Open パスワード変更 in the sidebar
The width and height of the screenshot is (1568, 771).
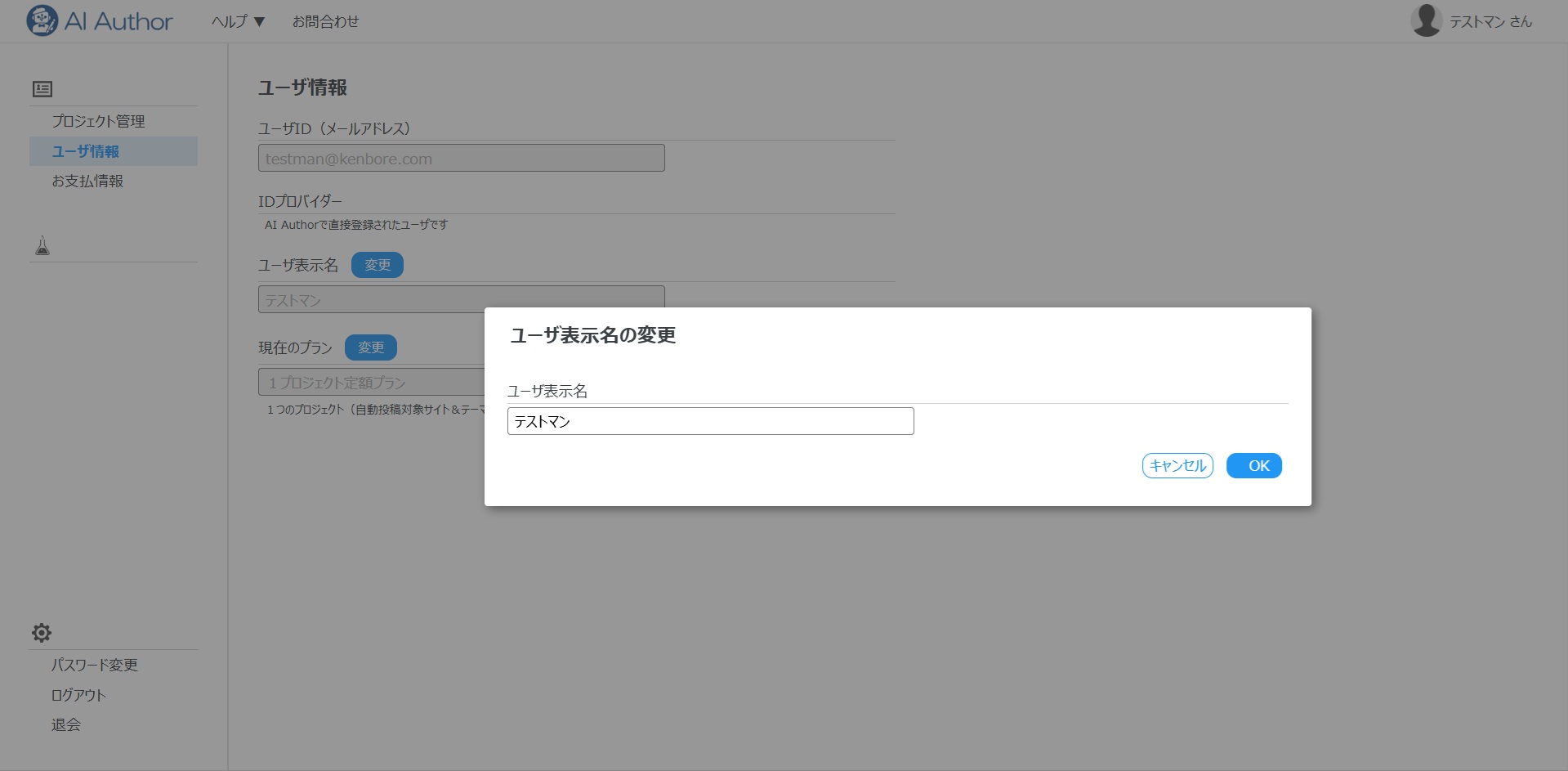click(x=94, y=665)
